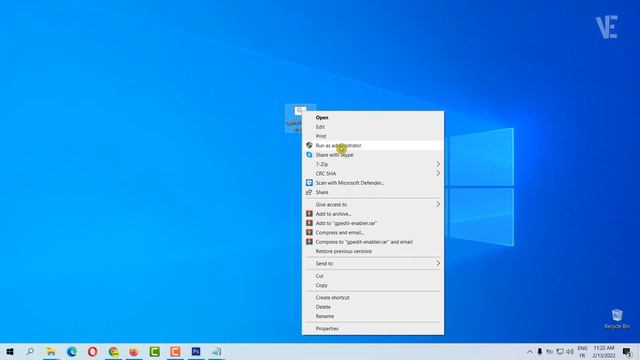Image resolution: width=640 pixels, height=360 pixels.
Task: Open the notification Action Center icon
Action: tap(627, 351)
